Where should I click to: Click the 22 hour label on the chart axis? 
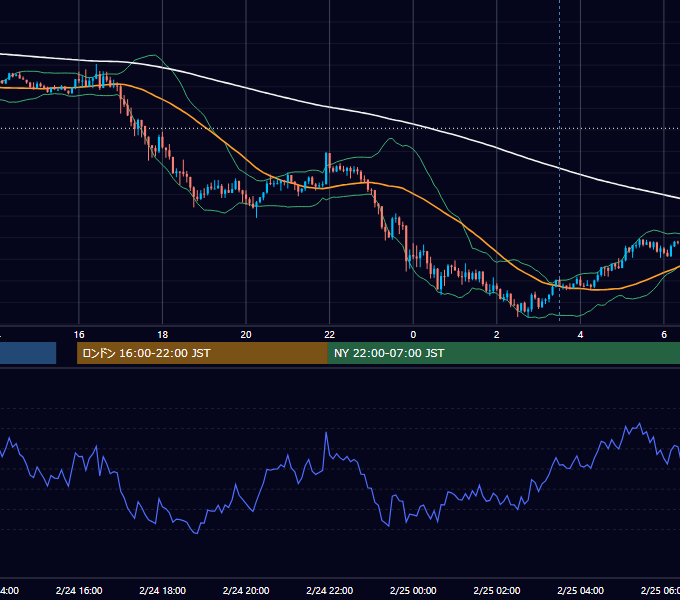coord(330,335)
